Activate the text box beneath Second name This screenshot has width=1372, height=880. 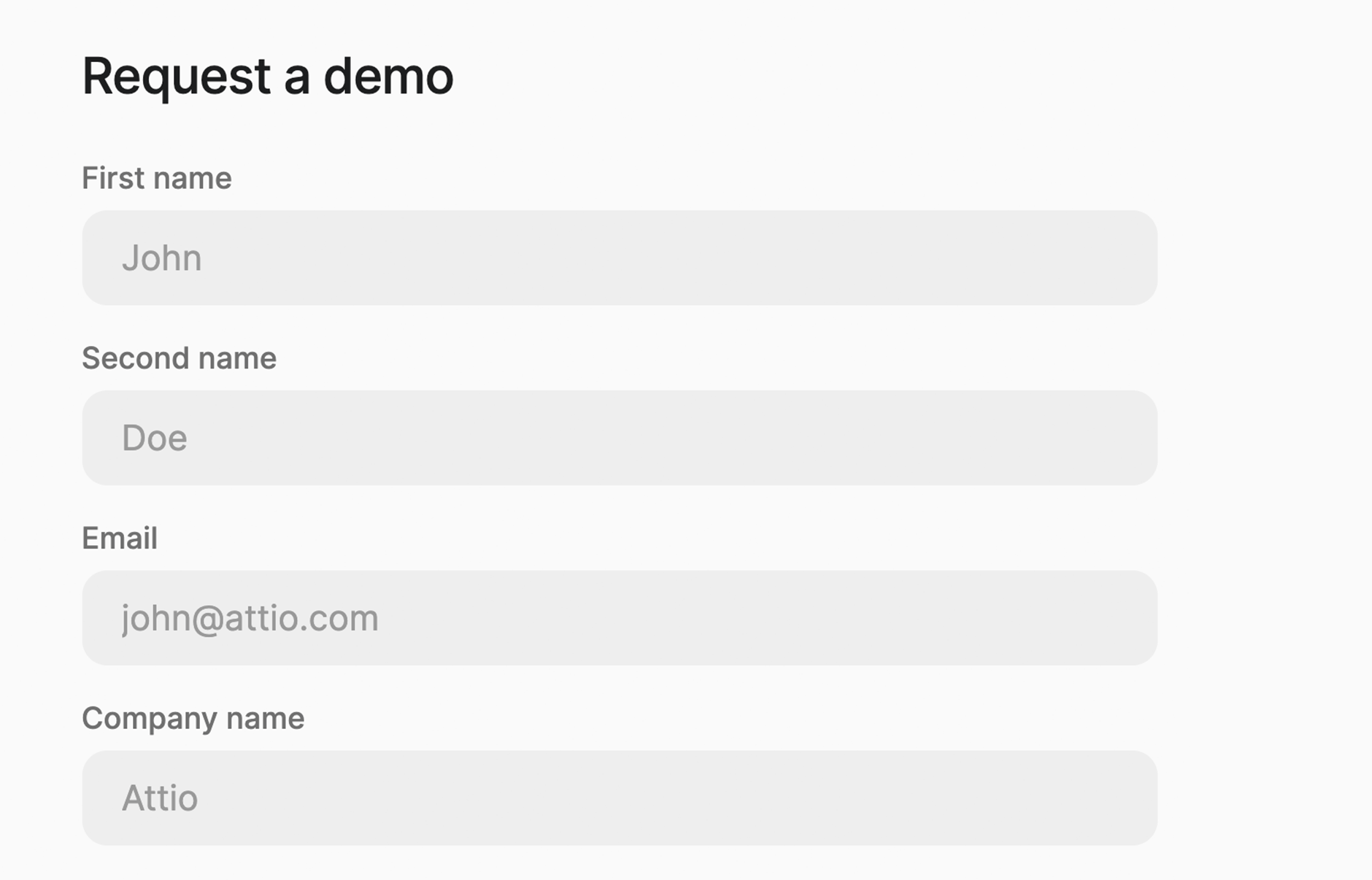click(619, 438)
